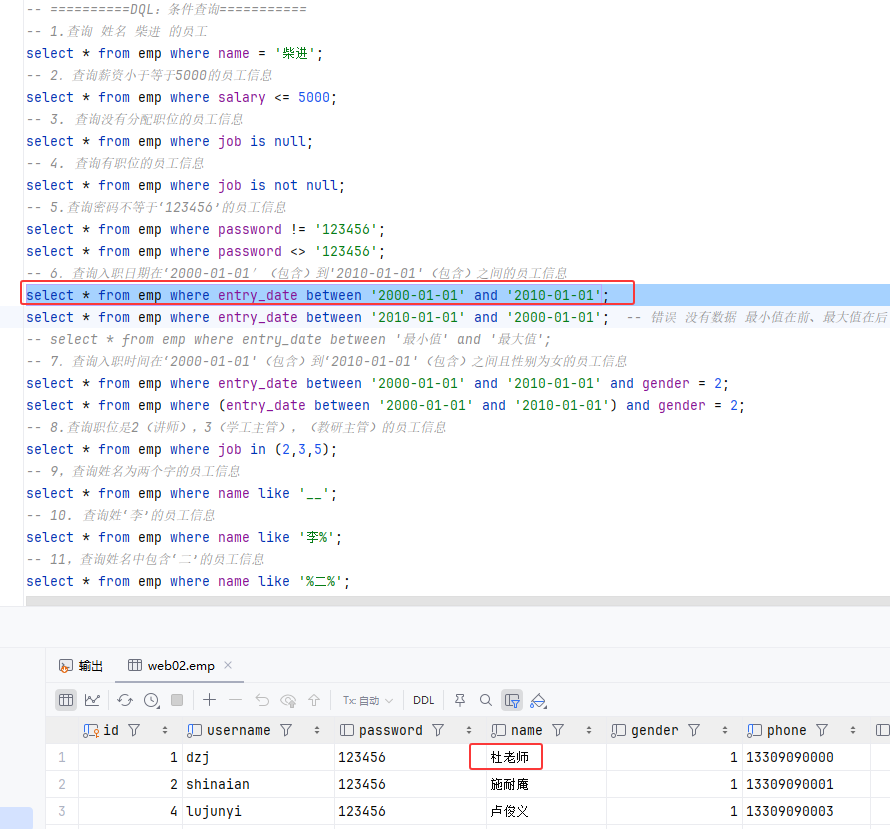Click the submit changes up-arrow icon
Screen dimensions: 890x829
click(x=314, y=700)
